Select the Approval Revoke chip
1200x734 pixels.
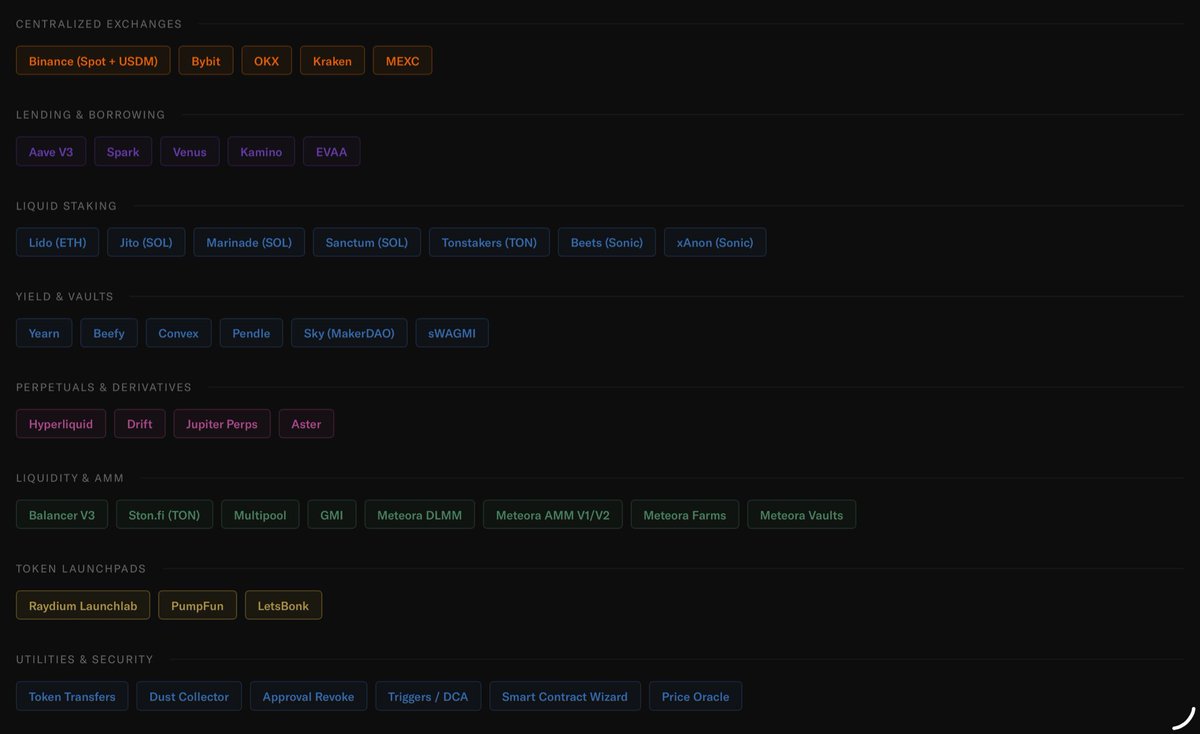(x=308, y=696)
